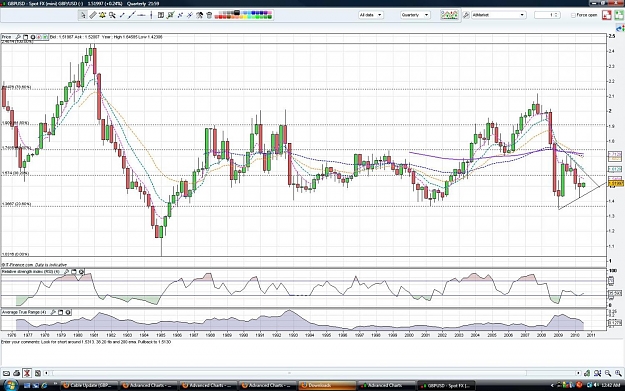This screenshot has height=391, width=625.
Task: Click the pin drawings tool
Action: coord(180,15)
